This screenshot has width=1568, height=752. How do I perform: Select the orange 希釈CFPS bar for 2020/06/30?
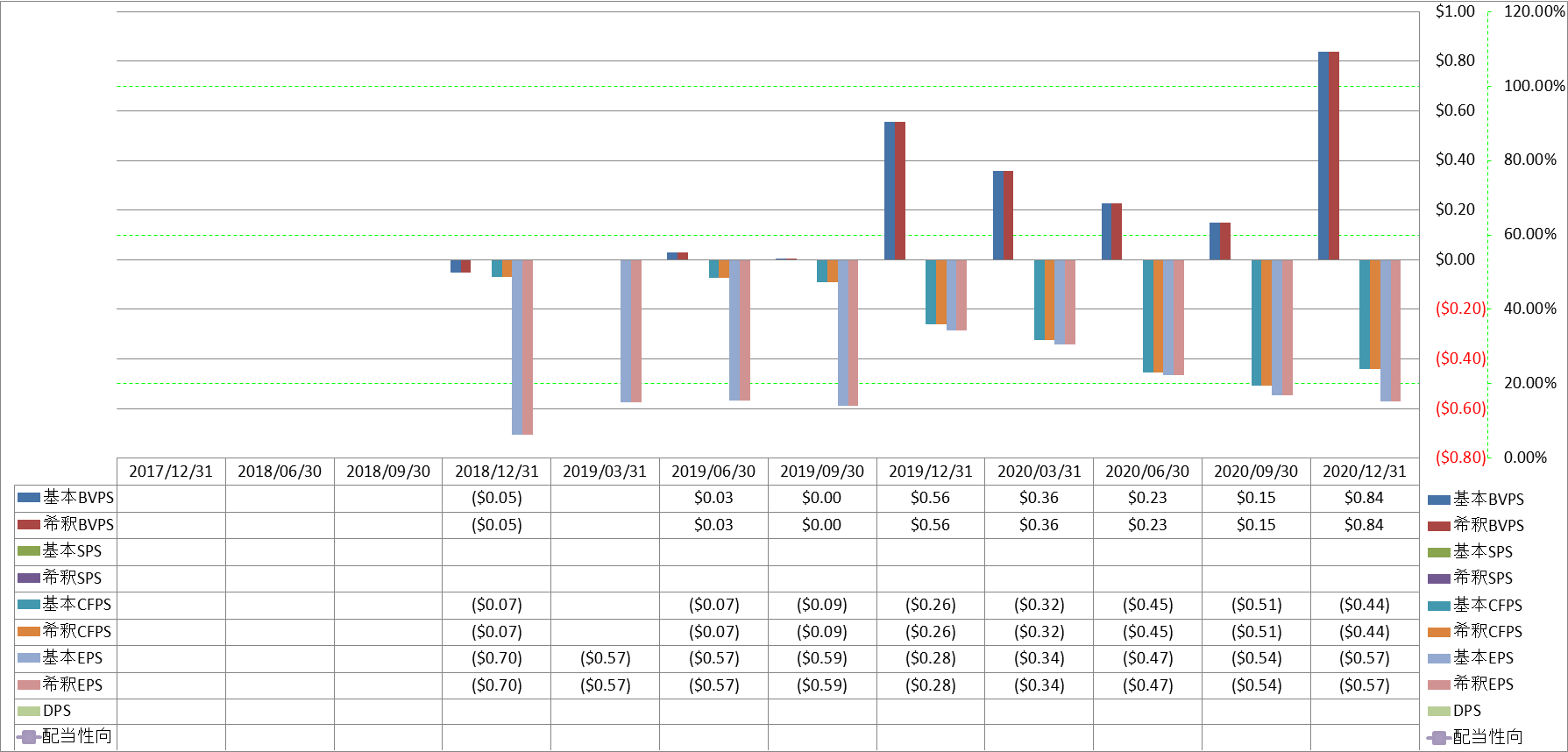coord(1158,316)
